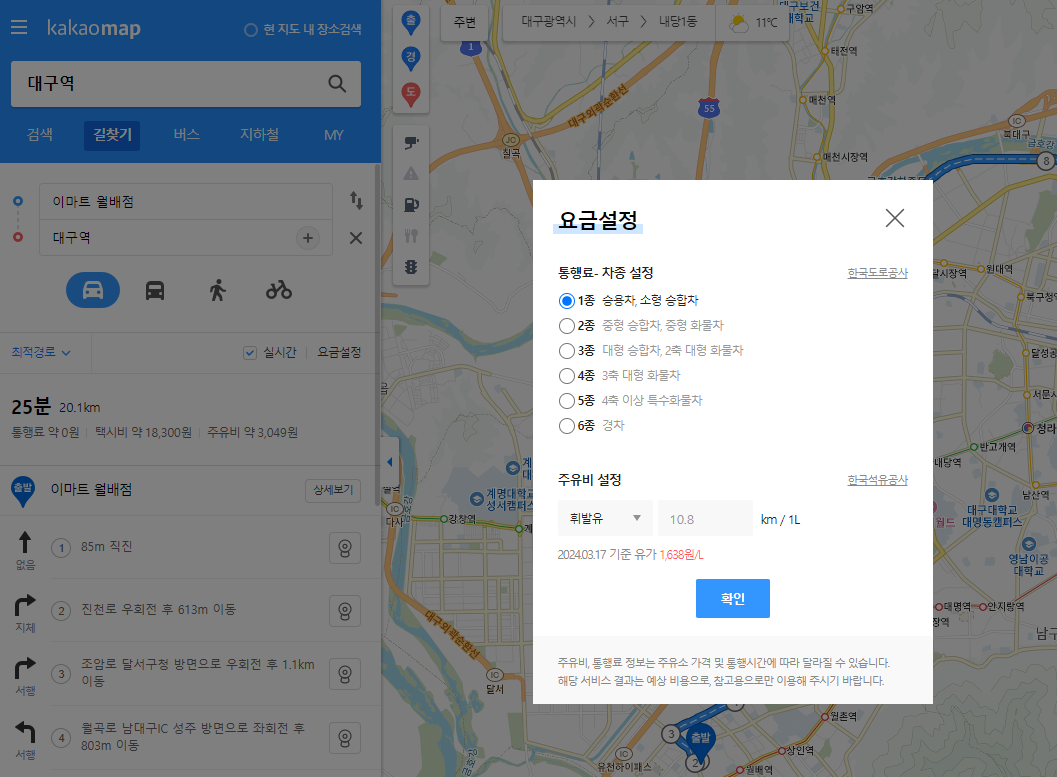Image resolution: width=1057 pixels, height=777 pixels.
Task: Click the search magnifier icon
Action: (x=336, y=84)
